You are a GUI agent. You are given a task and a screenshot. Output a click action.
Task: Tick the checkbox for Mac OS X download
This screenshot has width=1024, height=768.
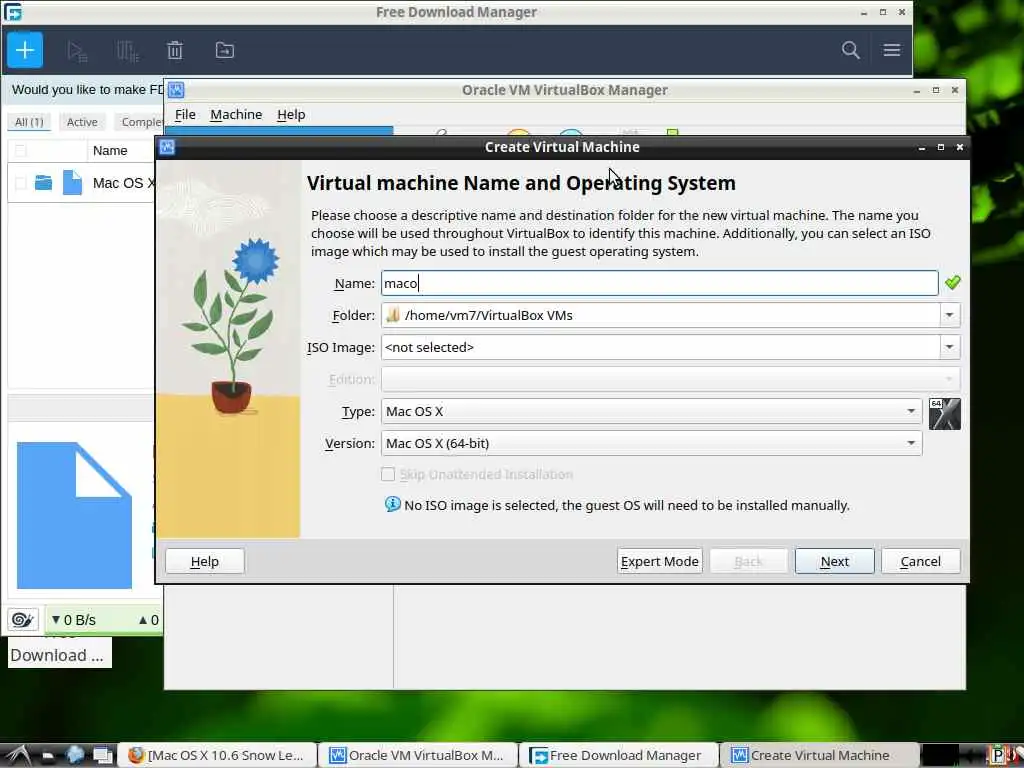tap(21, 183)
